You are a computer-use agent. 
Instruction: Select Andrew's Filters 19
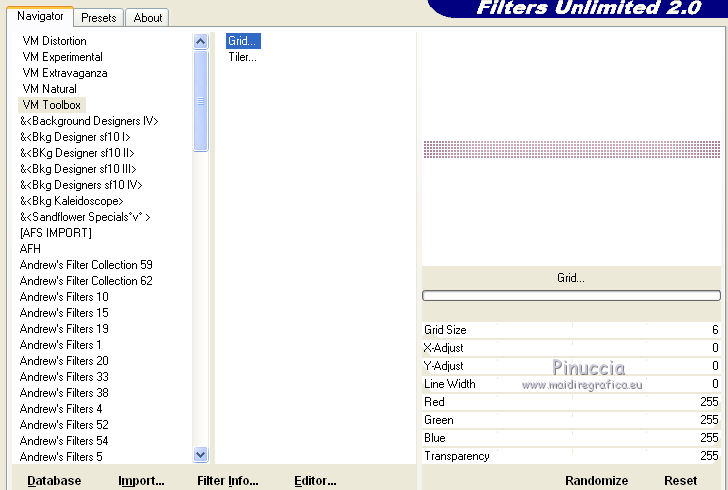pyautogui.click(x=64, y=329)
